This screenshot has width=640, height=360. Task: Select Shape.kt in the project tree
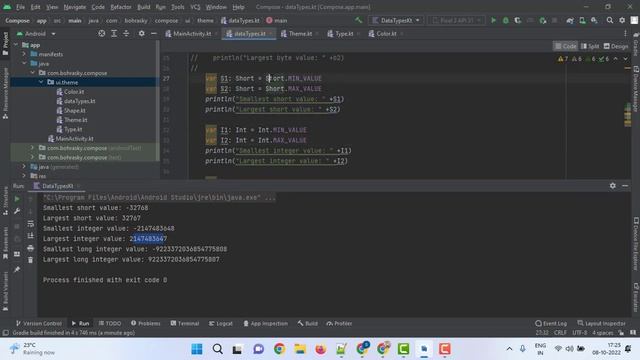[71, 110]
